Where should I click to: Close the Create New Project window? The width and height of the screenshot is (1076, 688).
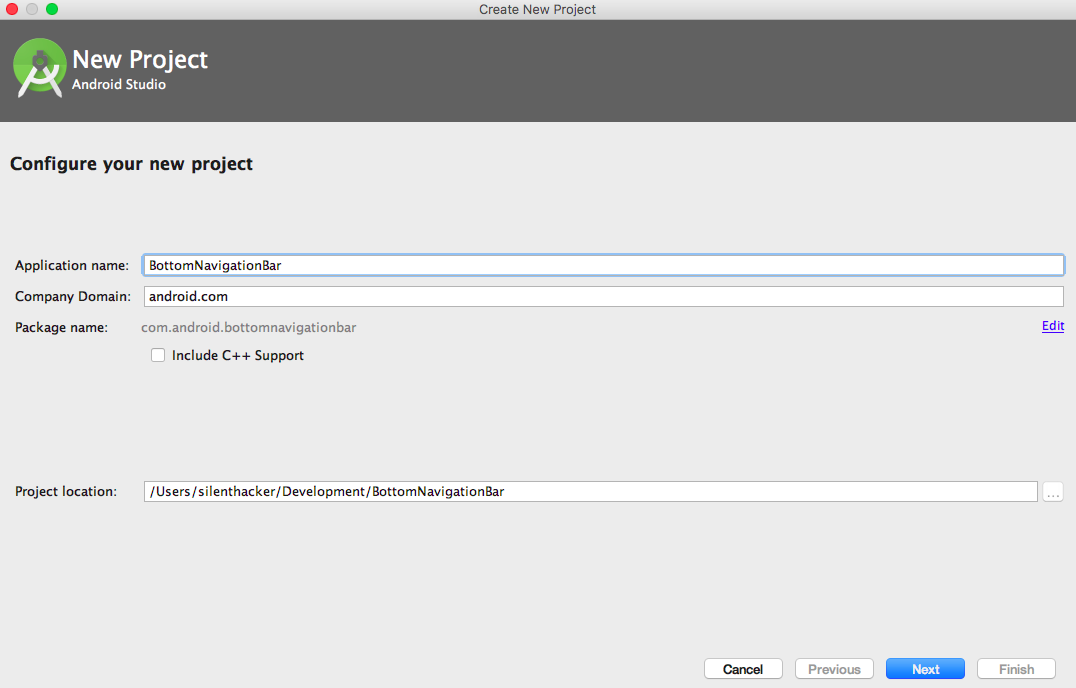[x=12, y=9]
